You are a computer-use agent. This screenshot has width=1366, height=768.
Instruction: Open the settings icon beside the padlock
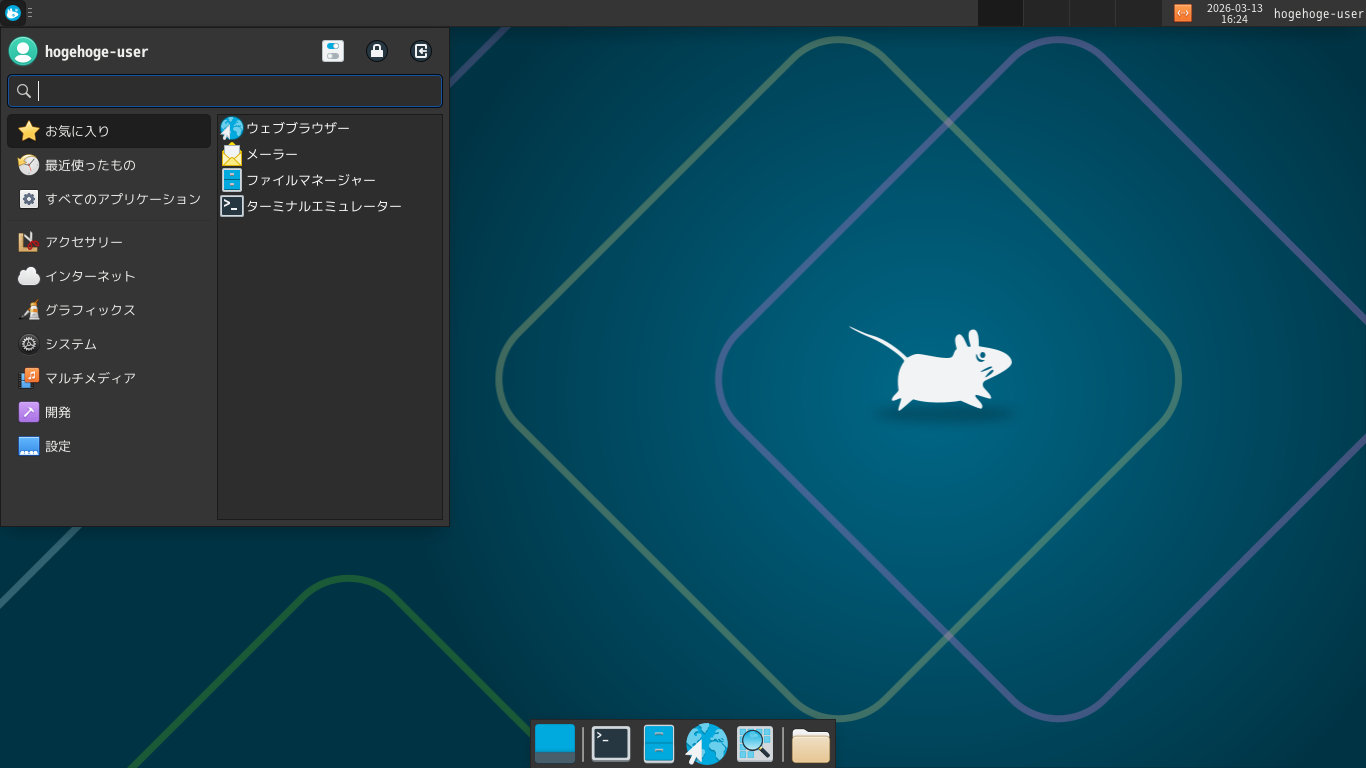[x=333, y=51]
